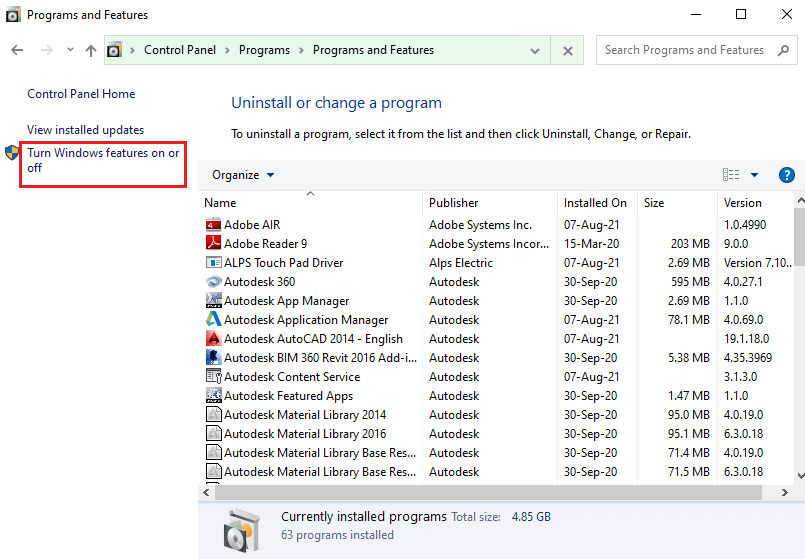Click Turn Windows features on or off
This screenshot has width=805, height=559.
coord(103,160)
